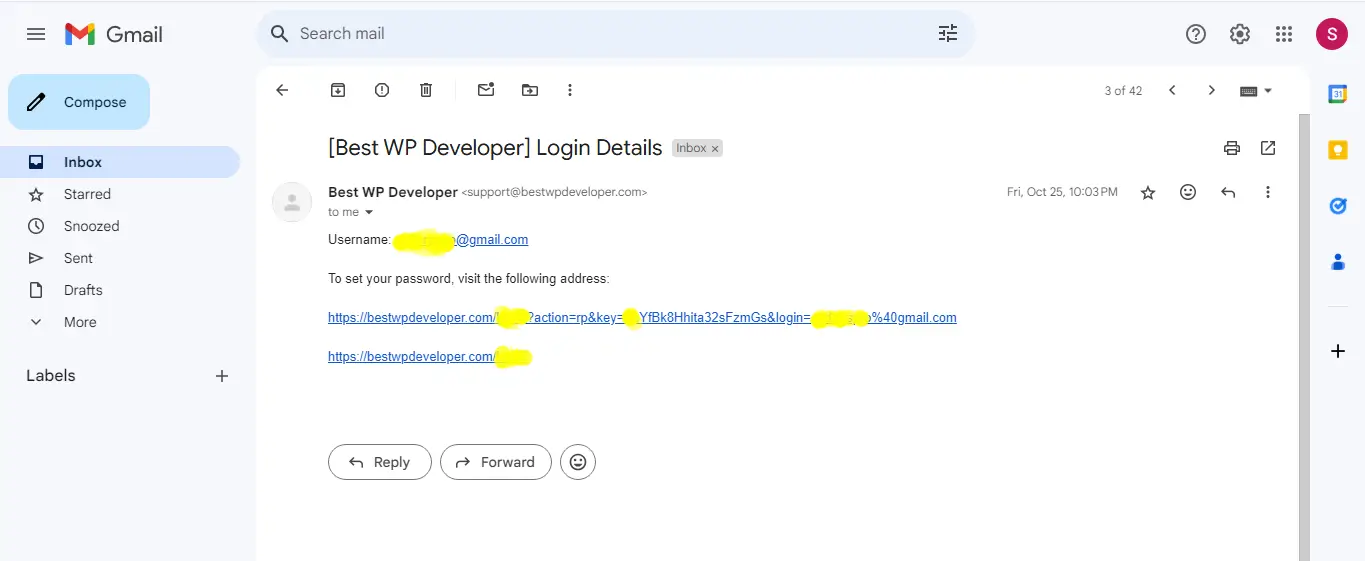Report this email as spam
The height and width of the screenshot is (561, 1365).
click(x=382, y=90)
